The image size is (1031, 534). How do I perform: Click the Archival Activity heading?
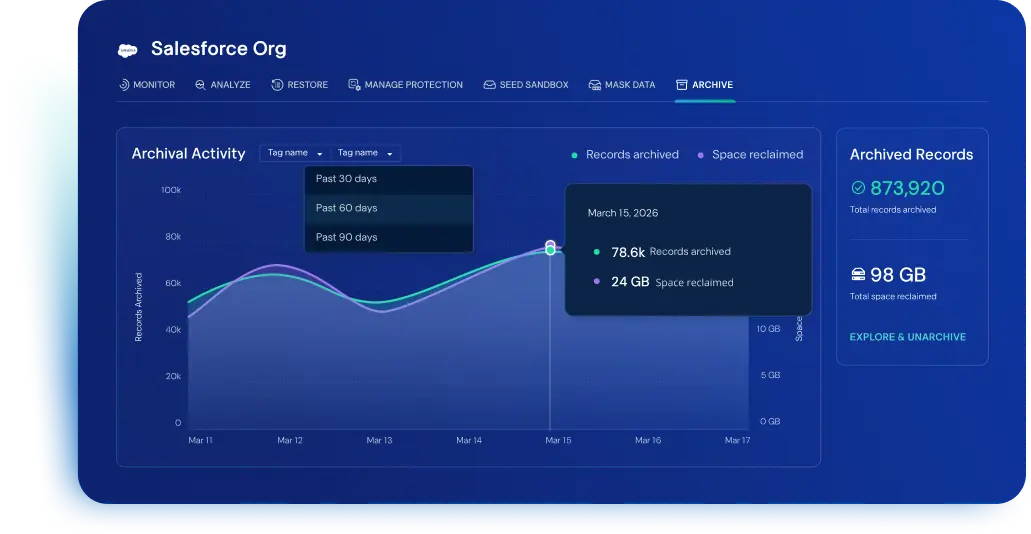(189, 154)
